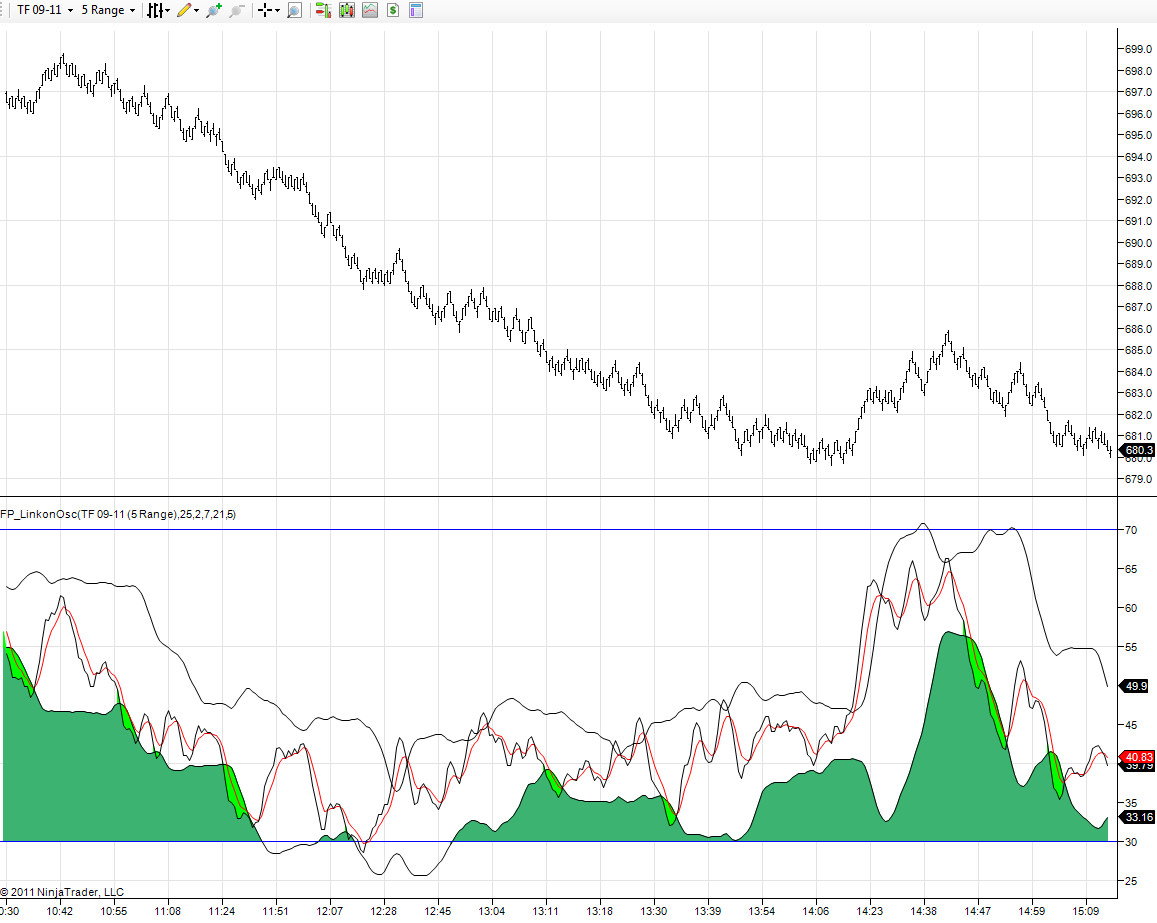Open the Indicators line chart icon
The width and height of the screenshot is (1157, 923).
(370, 10)
